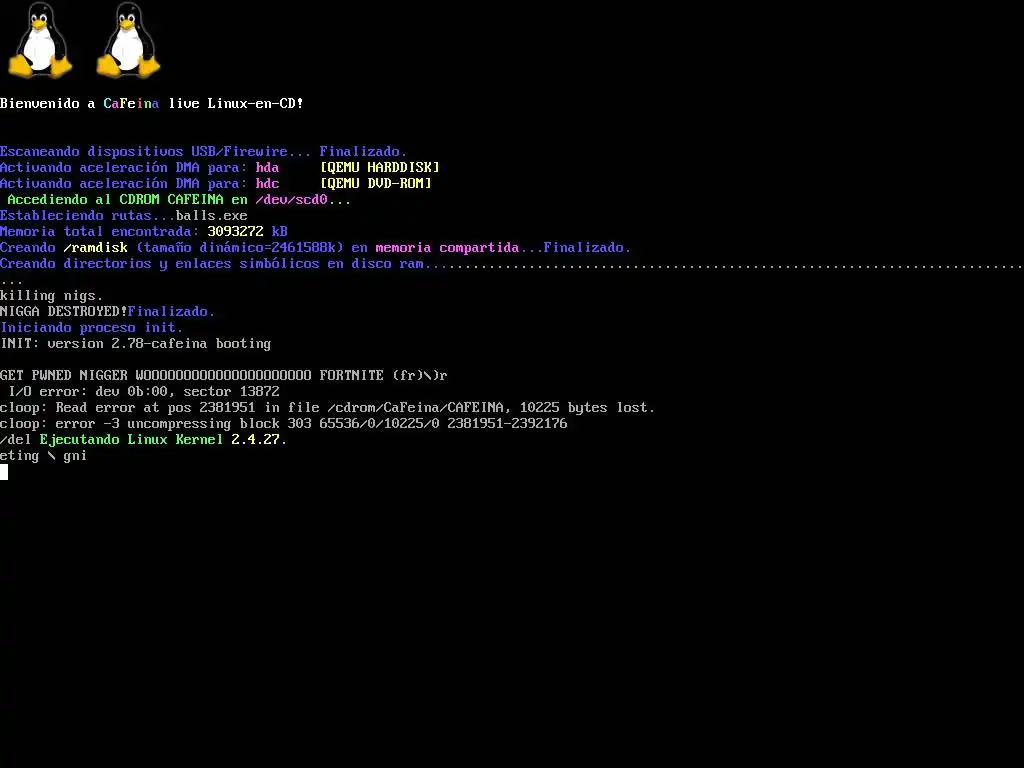Click '10225 bytes lost.' text

tap(587, 408)
